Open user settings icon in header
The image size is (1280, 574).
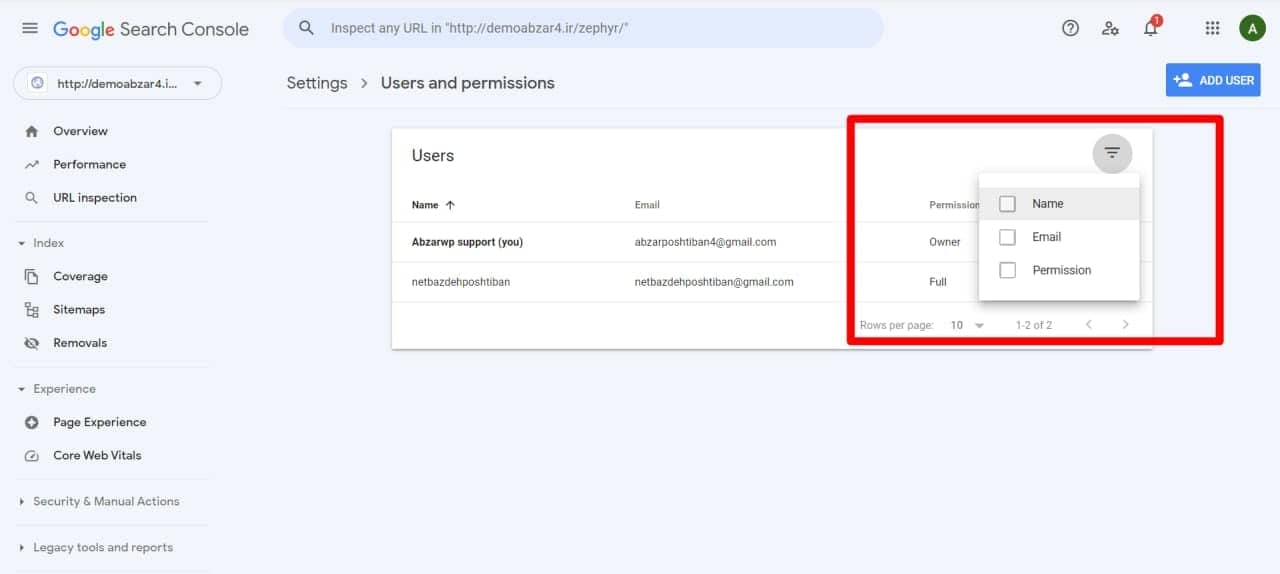[x=1110, y=28]
